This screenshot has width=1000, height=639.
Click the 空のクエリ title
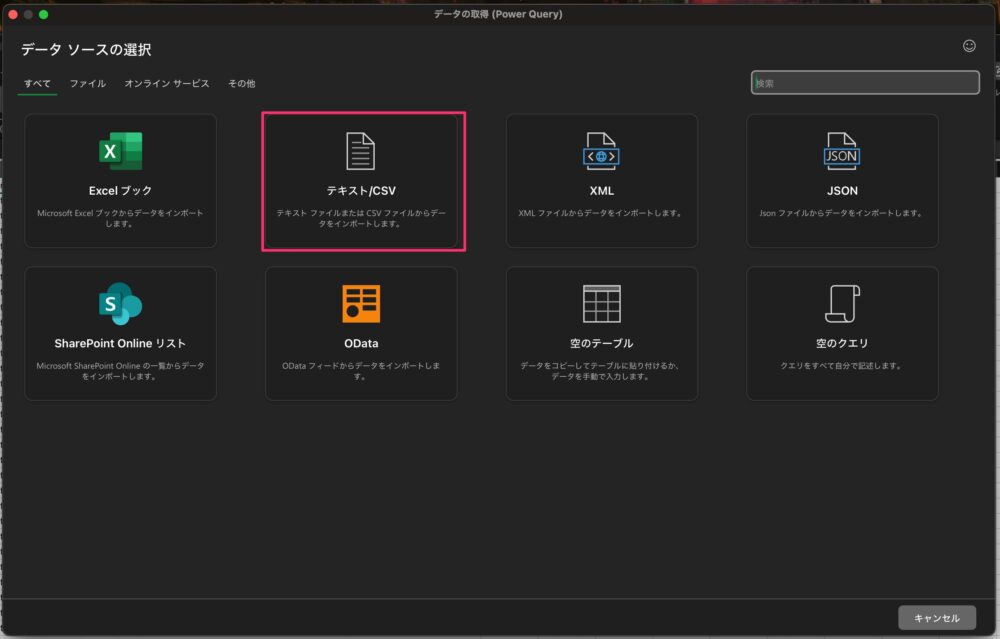tap(842, 343)
